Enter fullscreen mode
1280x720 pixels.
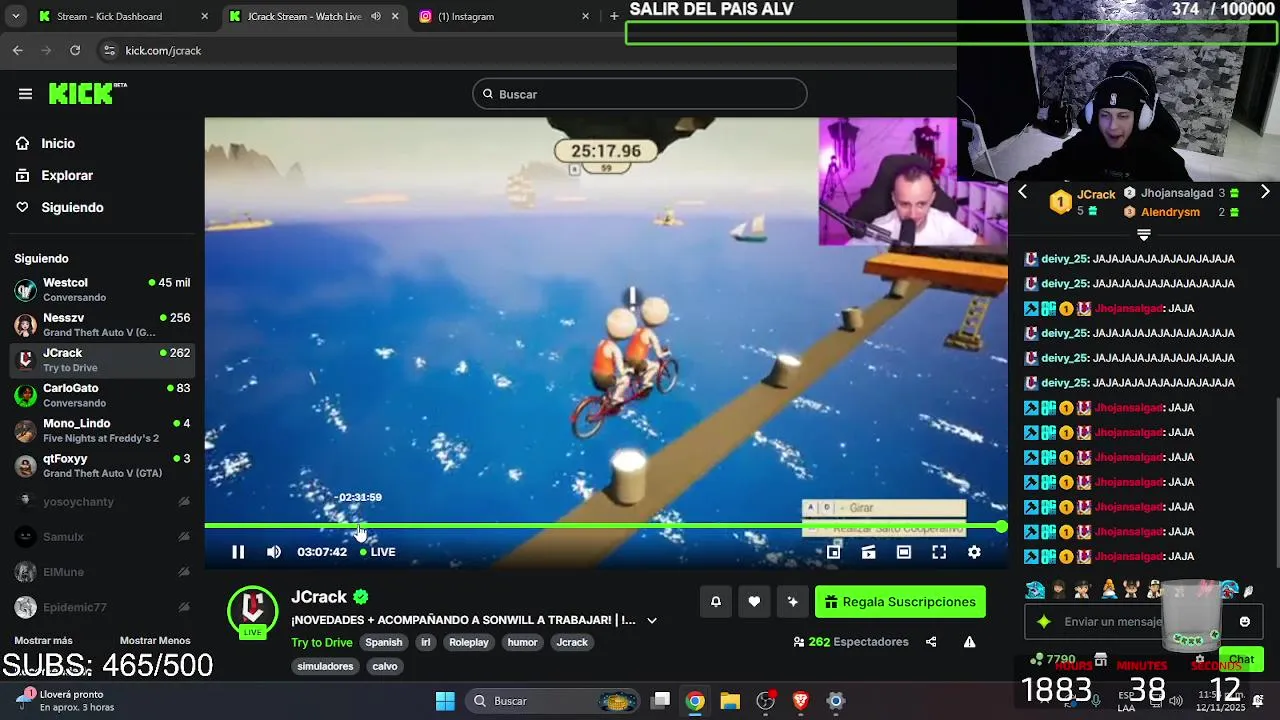point(939,552)
